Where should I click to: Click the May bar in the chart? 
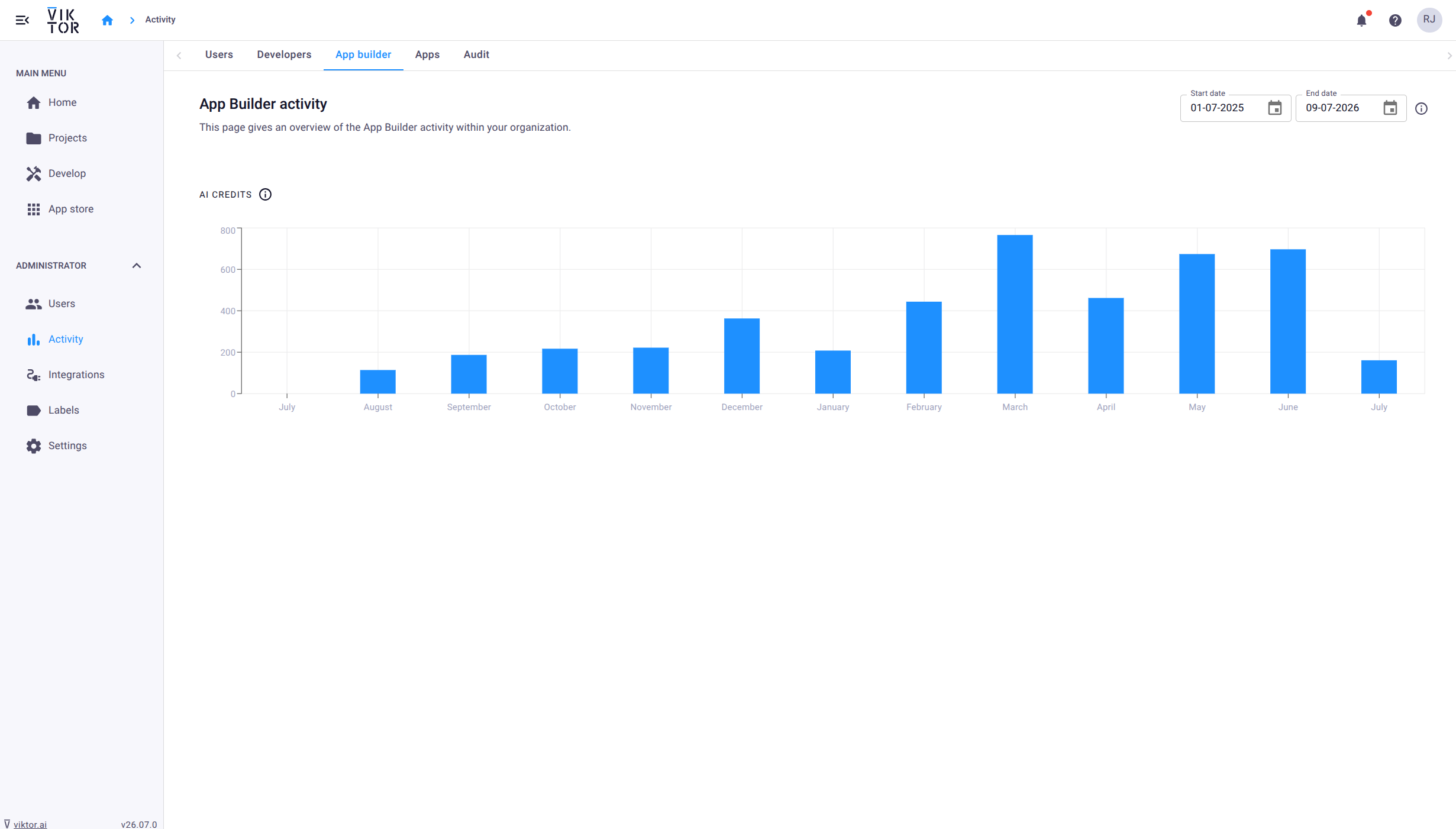coord(1197,324)
